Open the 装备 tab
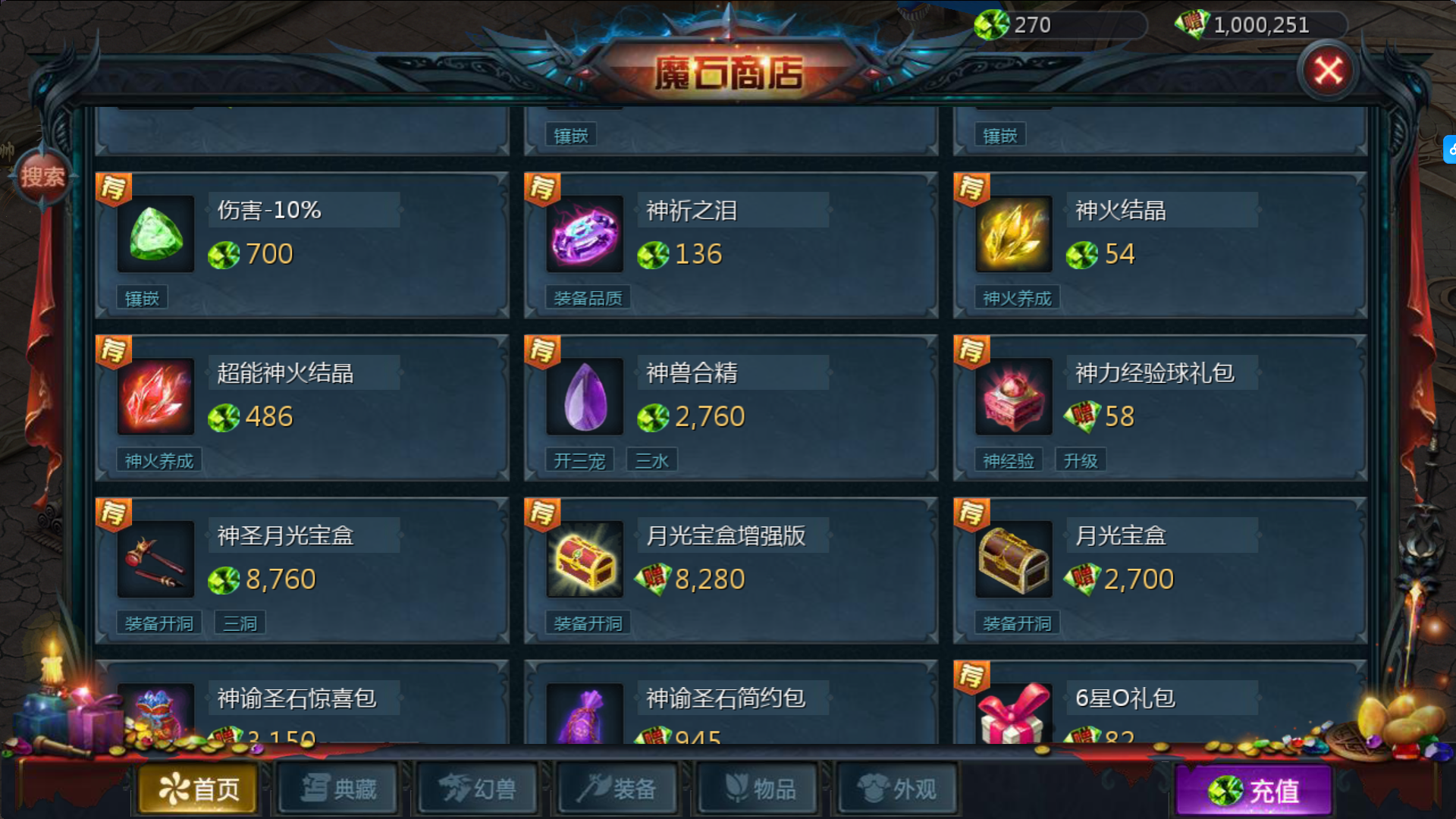The image size is (1456, 819). [617, 789]
